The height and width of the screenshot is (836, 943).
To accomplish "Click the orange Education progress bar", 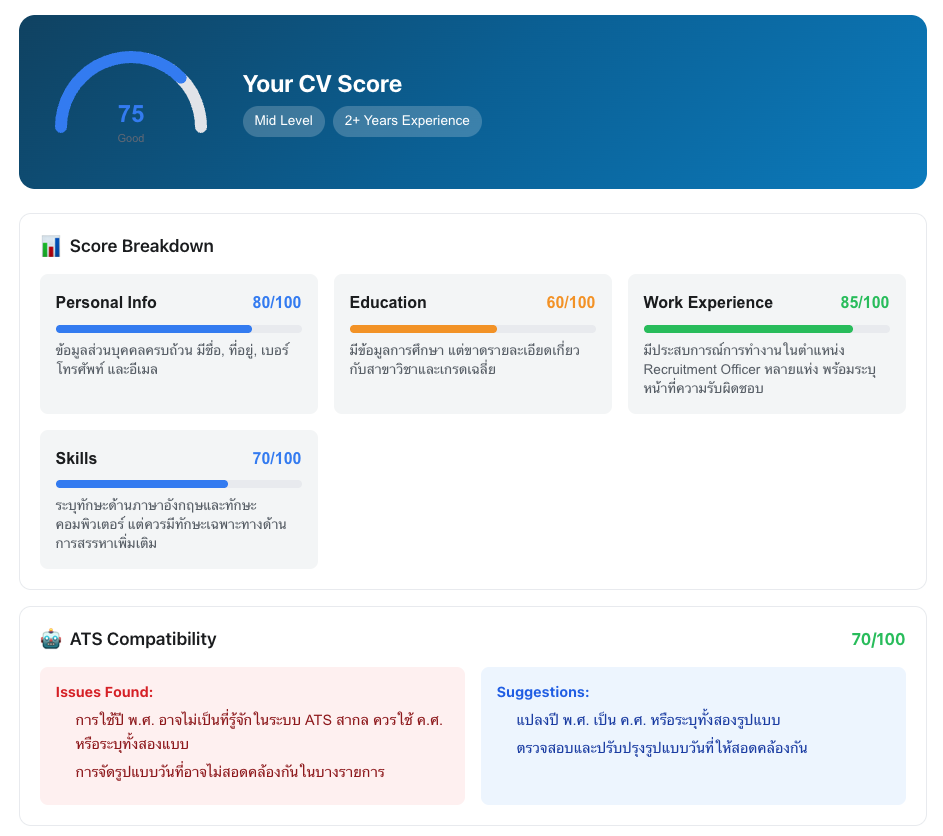I will tap(422, 328).
